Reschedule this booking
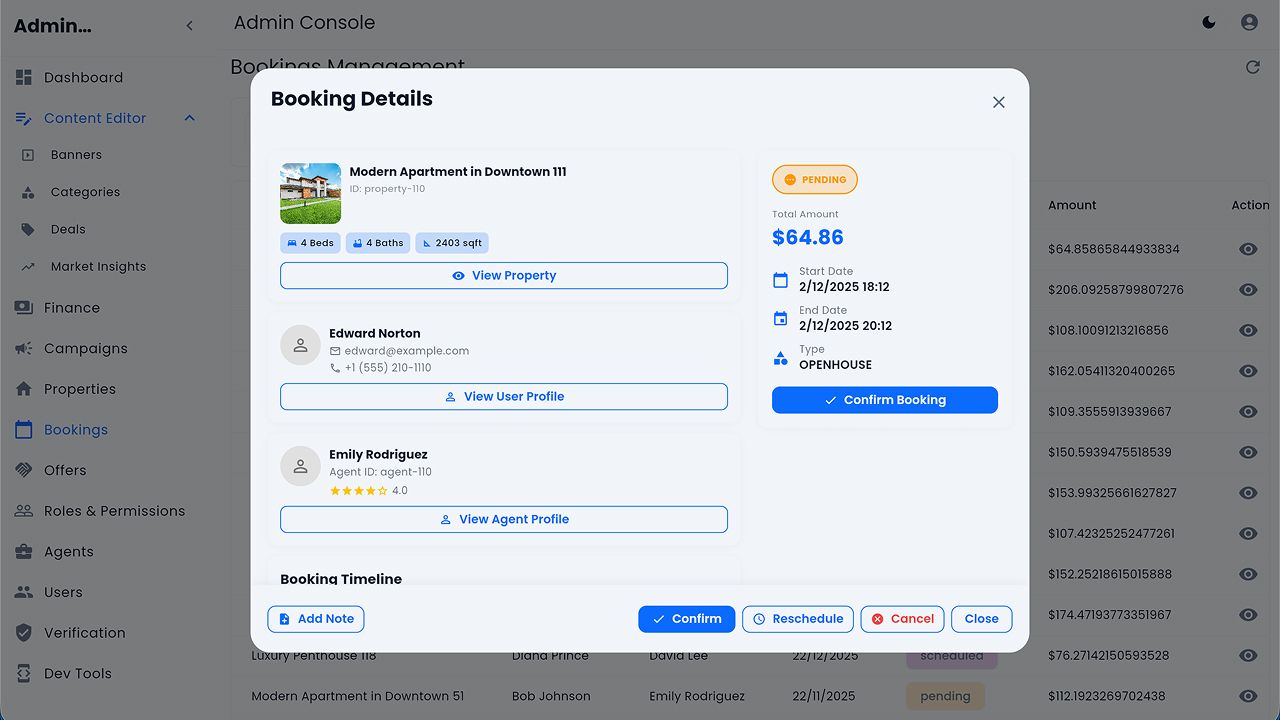Viewport: 1280px width, 720px height. (x=798, y=619)
